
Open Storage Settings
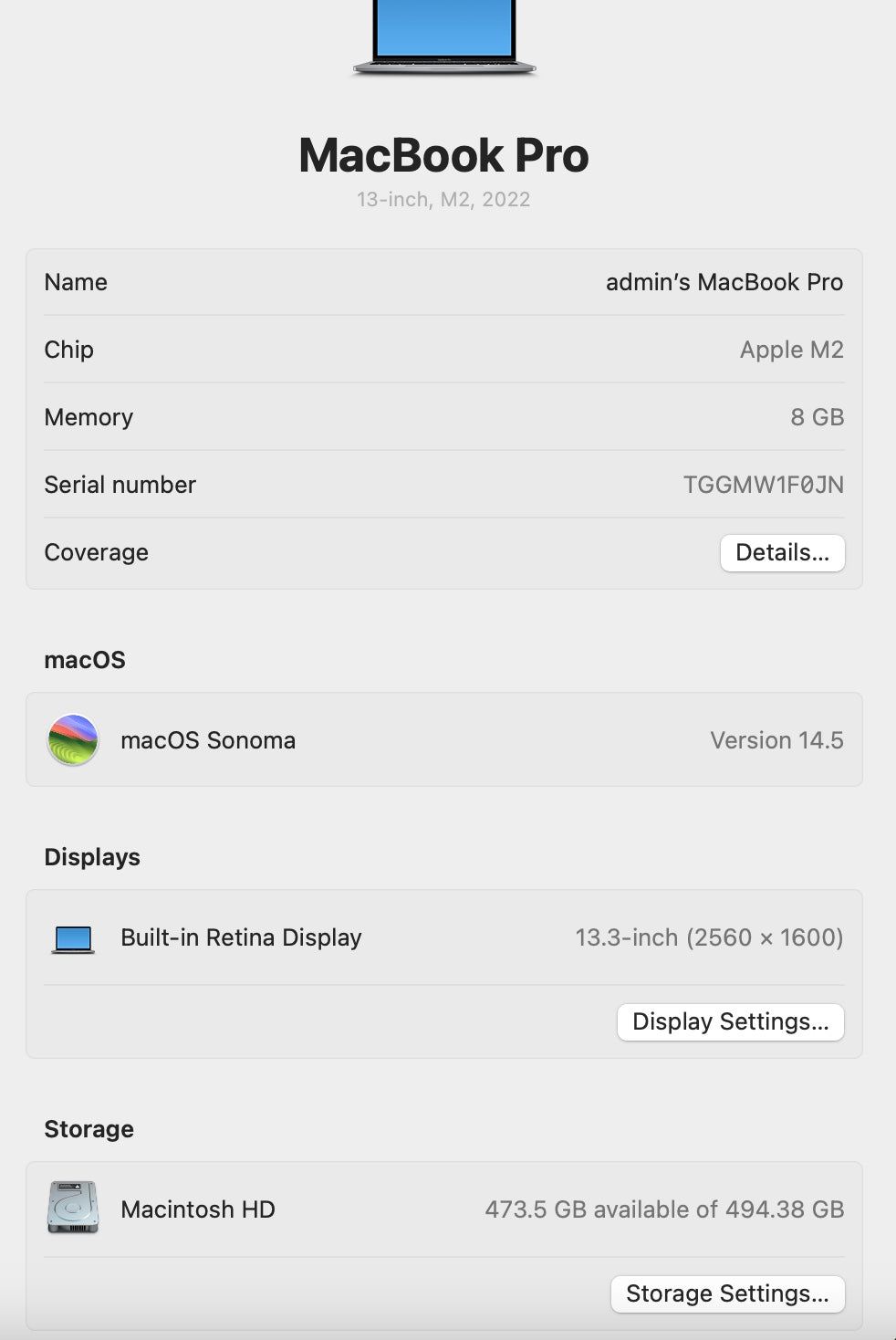pos(727,1293)
